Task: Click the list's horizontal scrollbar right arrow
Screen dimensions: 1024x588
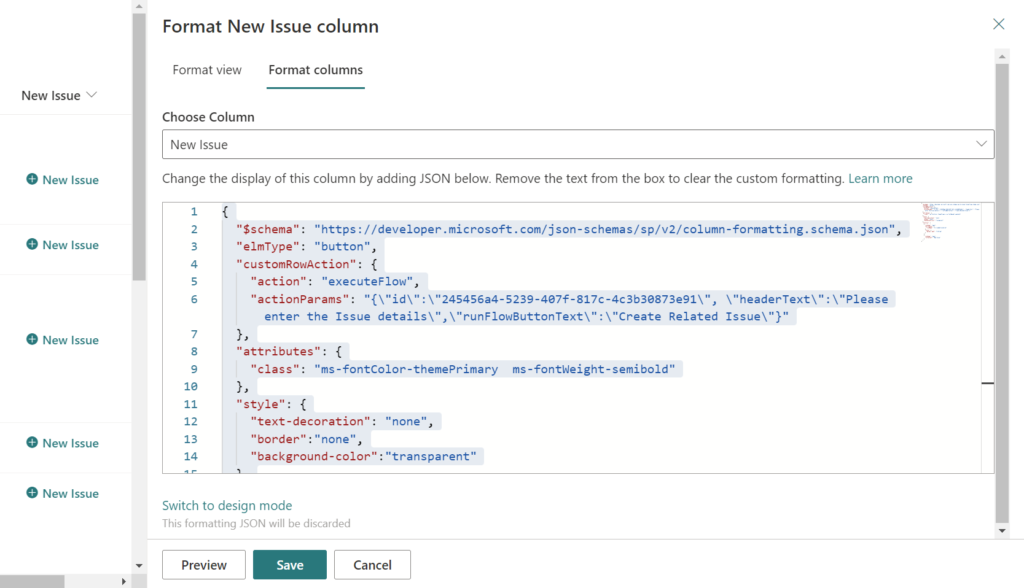Action: point(124,581)
